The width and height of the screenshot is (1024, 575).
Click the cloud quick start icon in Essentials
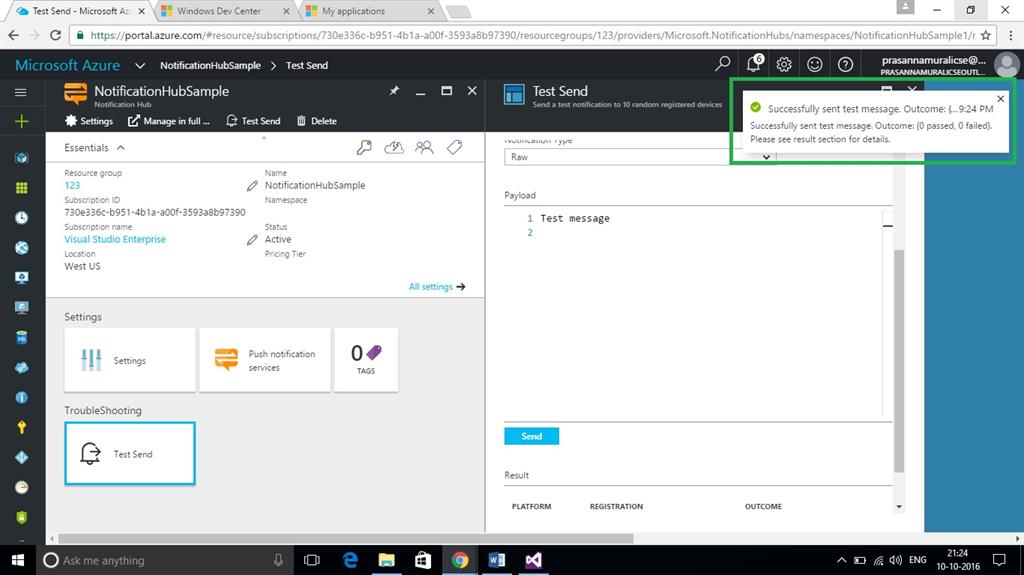coord(394,148)
